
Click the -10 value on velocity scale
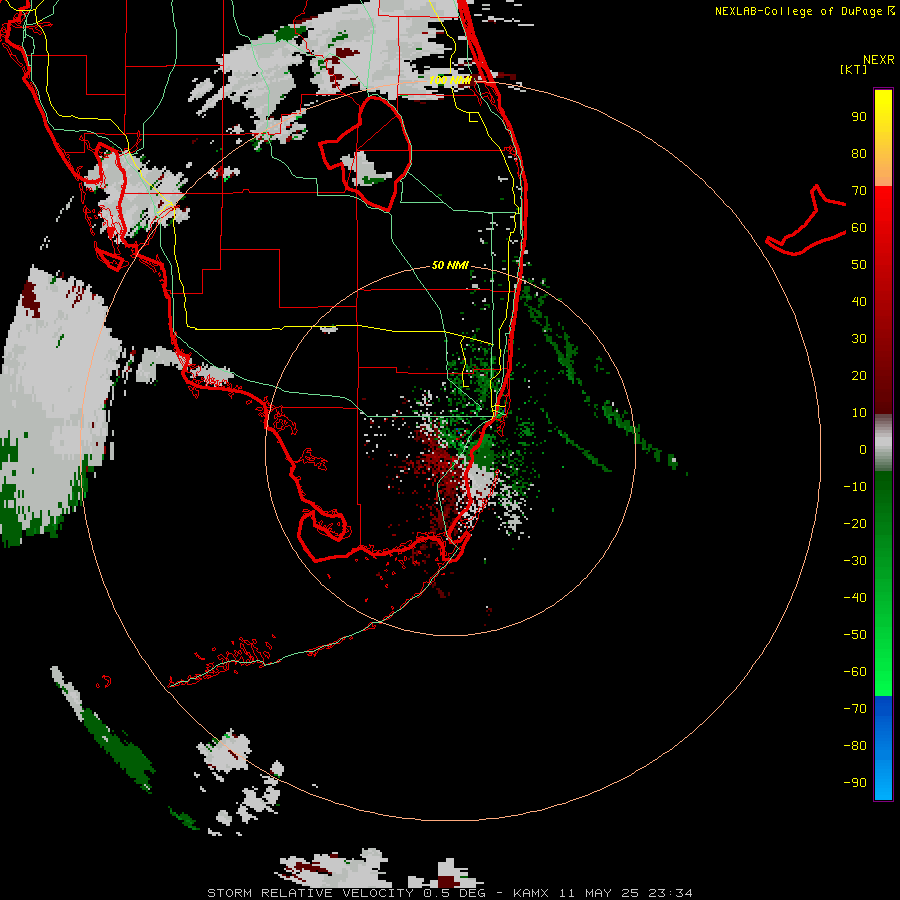855,487
